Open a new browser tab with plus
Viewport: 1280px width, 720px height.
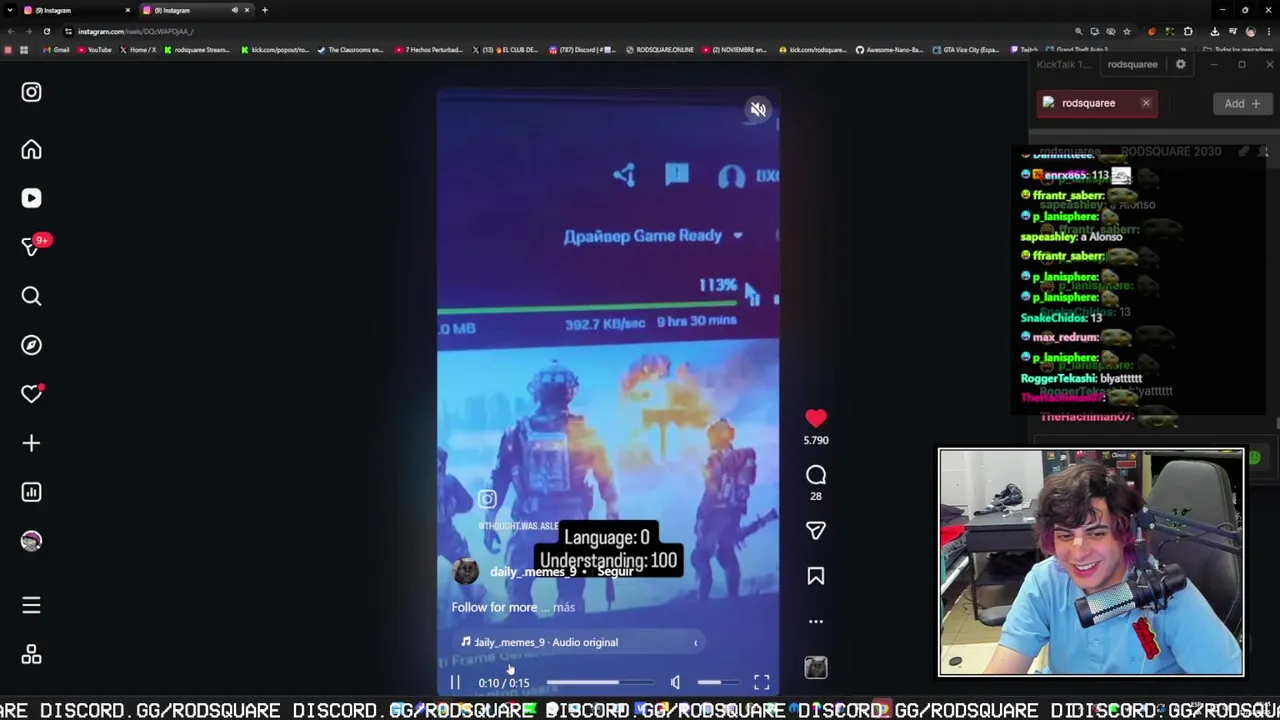click(x=264, y=10)
